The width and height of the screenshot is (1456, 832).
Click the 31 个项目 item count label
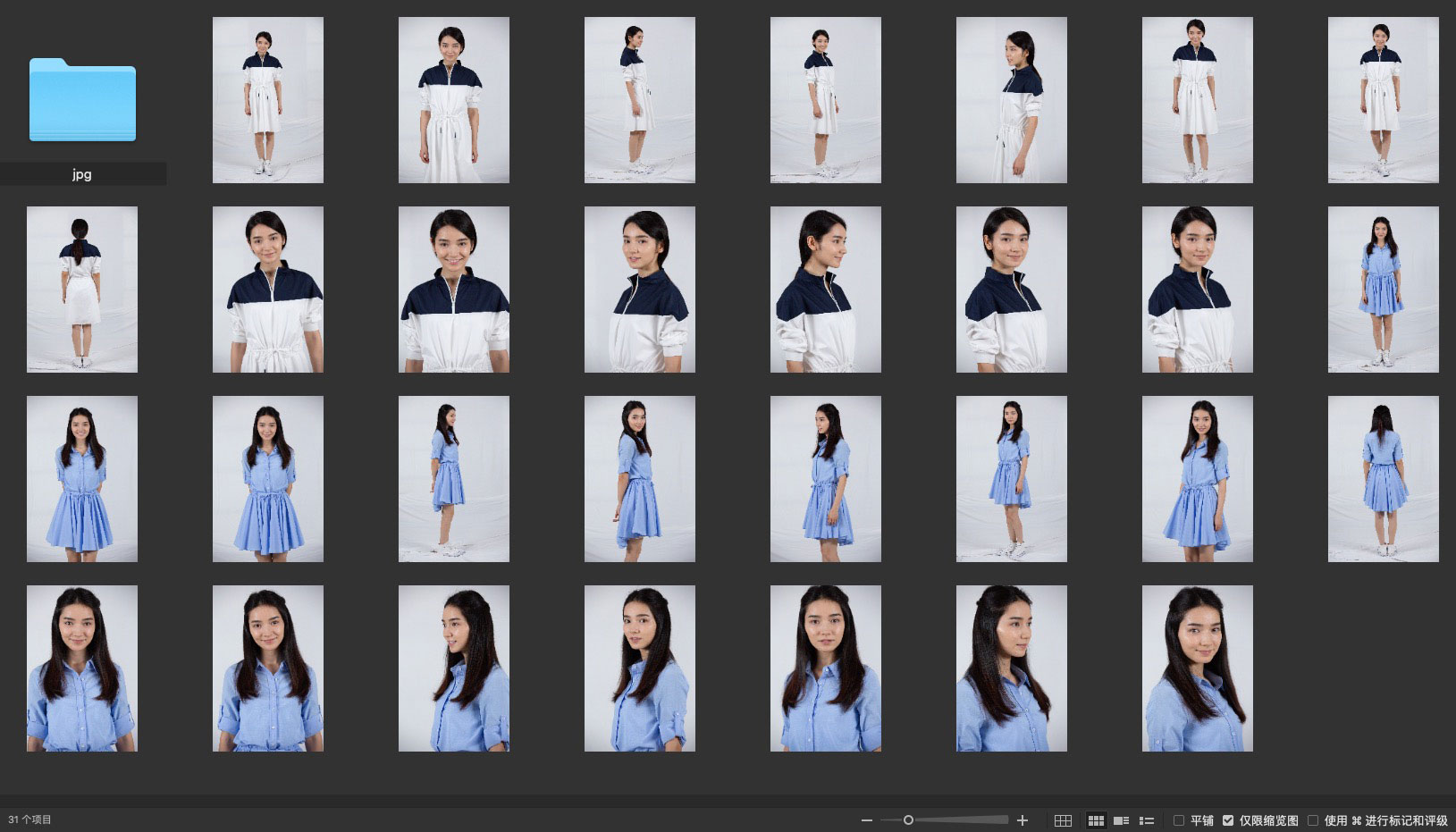(x=30, y=819)
